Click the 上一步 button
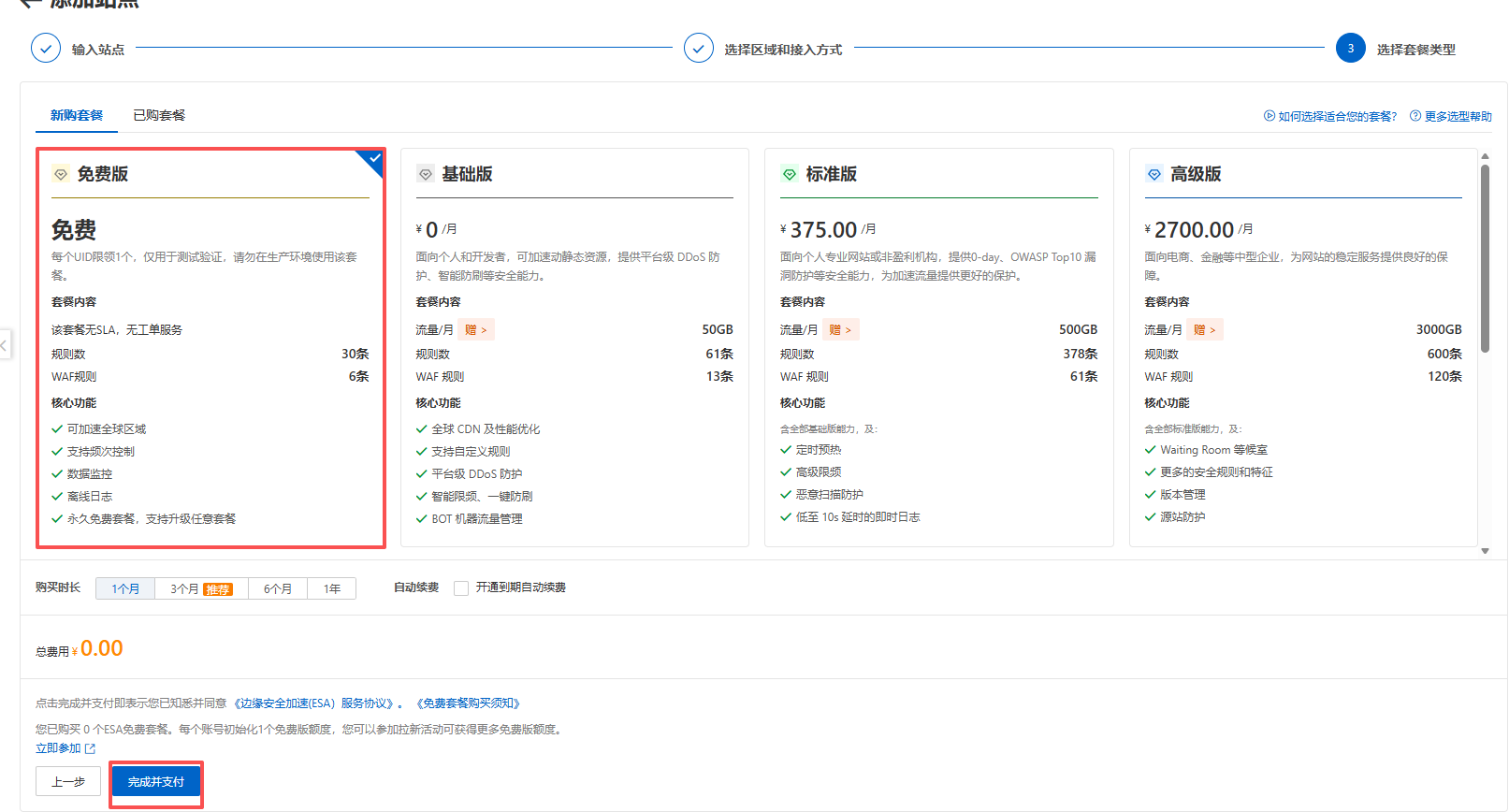 68,781
